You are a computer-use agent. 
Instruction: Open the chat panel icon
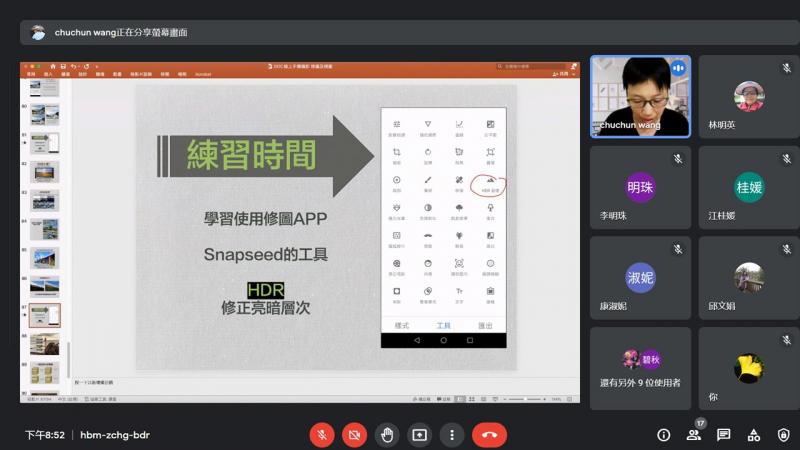[723, 435]
